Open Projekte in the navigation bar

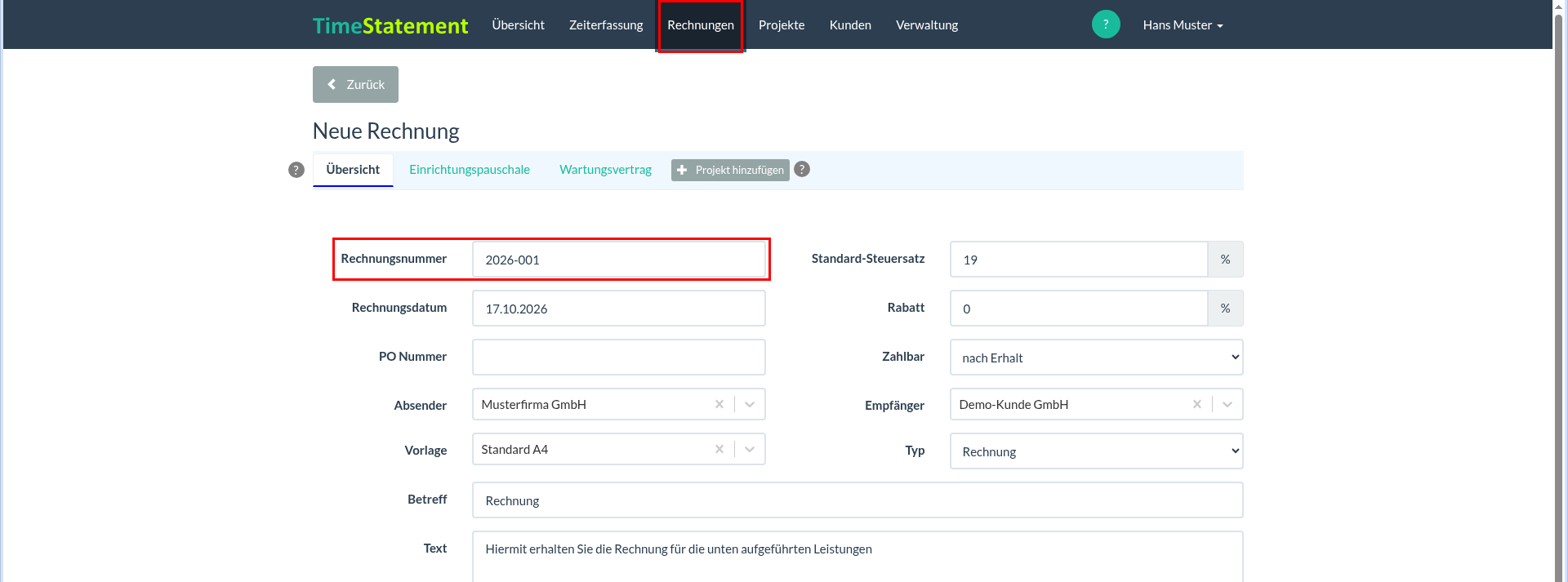pos(782,25)
